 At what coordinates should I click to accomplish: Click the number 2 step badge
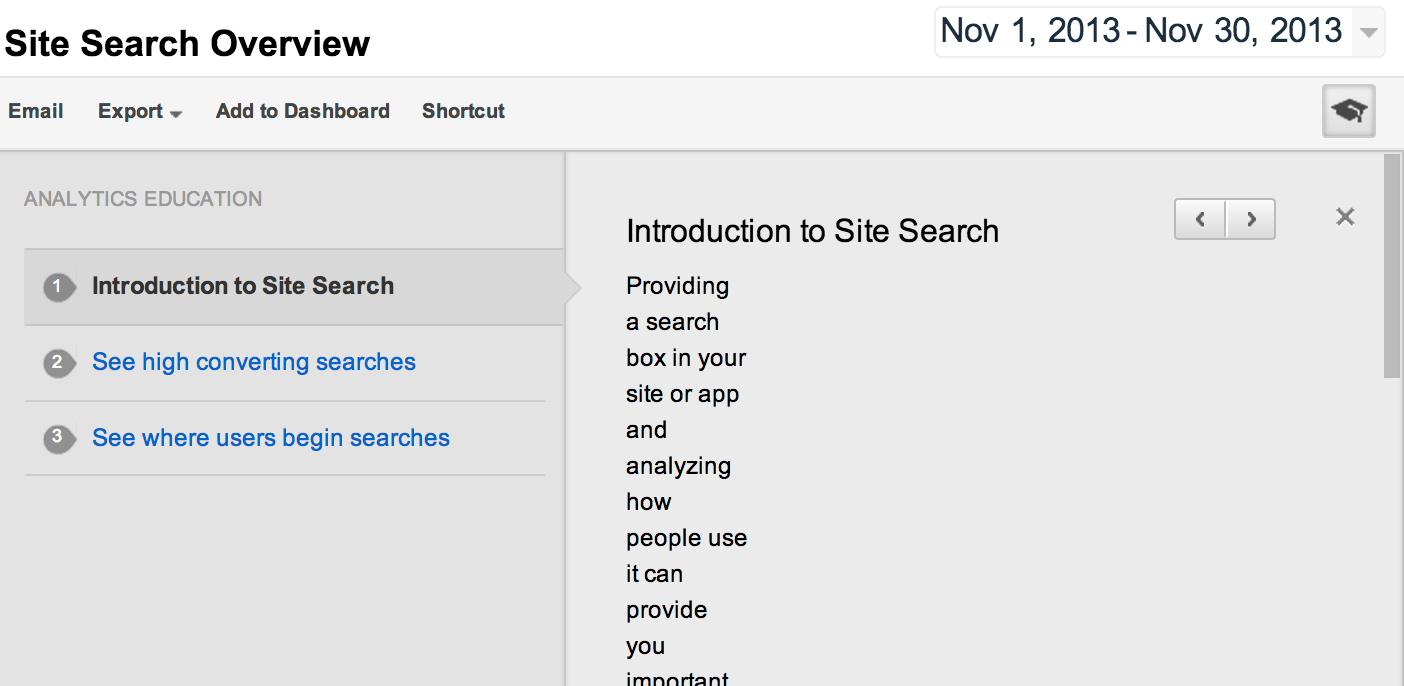click(58, 363)
